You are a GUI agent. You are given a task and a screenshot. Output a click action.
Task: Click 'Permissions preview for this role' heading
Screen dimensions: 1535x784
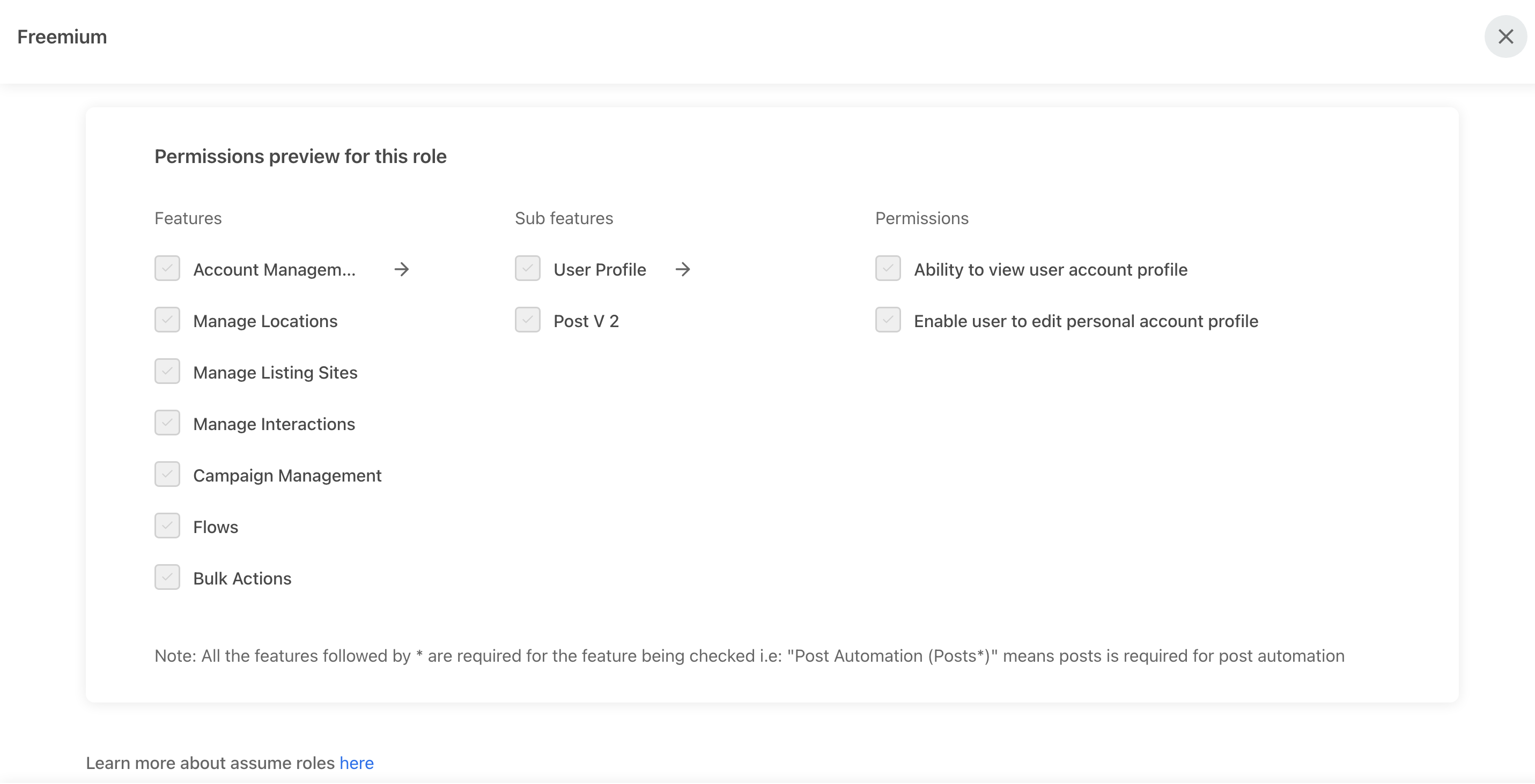(300, 156)
